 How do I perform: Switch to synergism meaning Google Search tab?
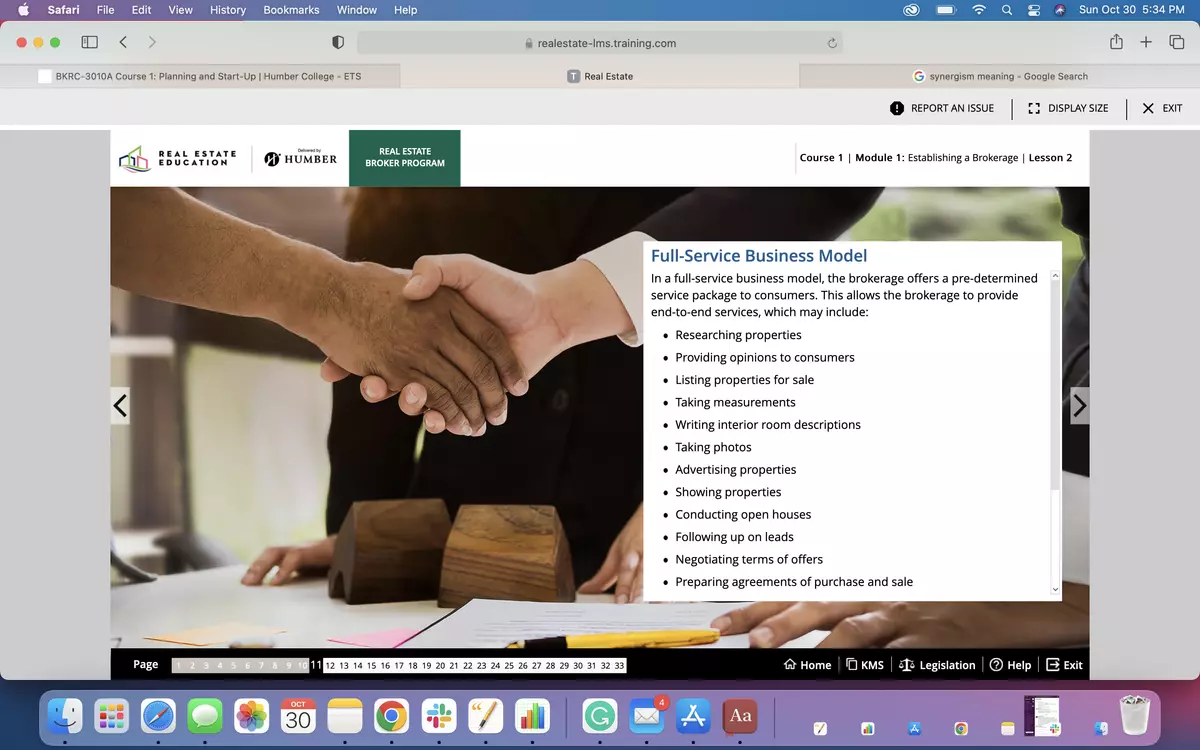coord(1000,76)
